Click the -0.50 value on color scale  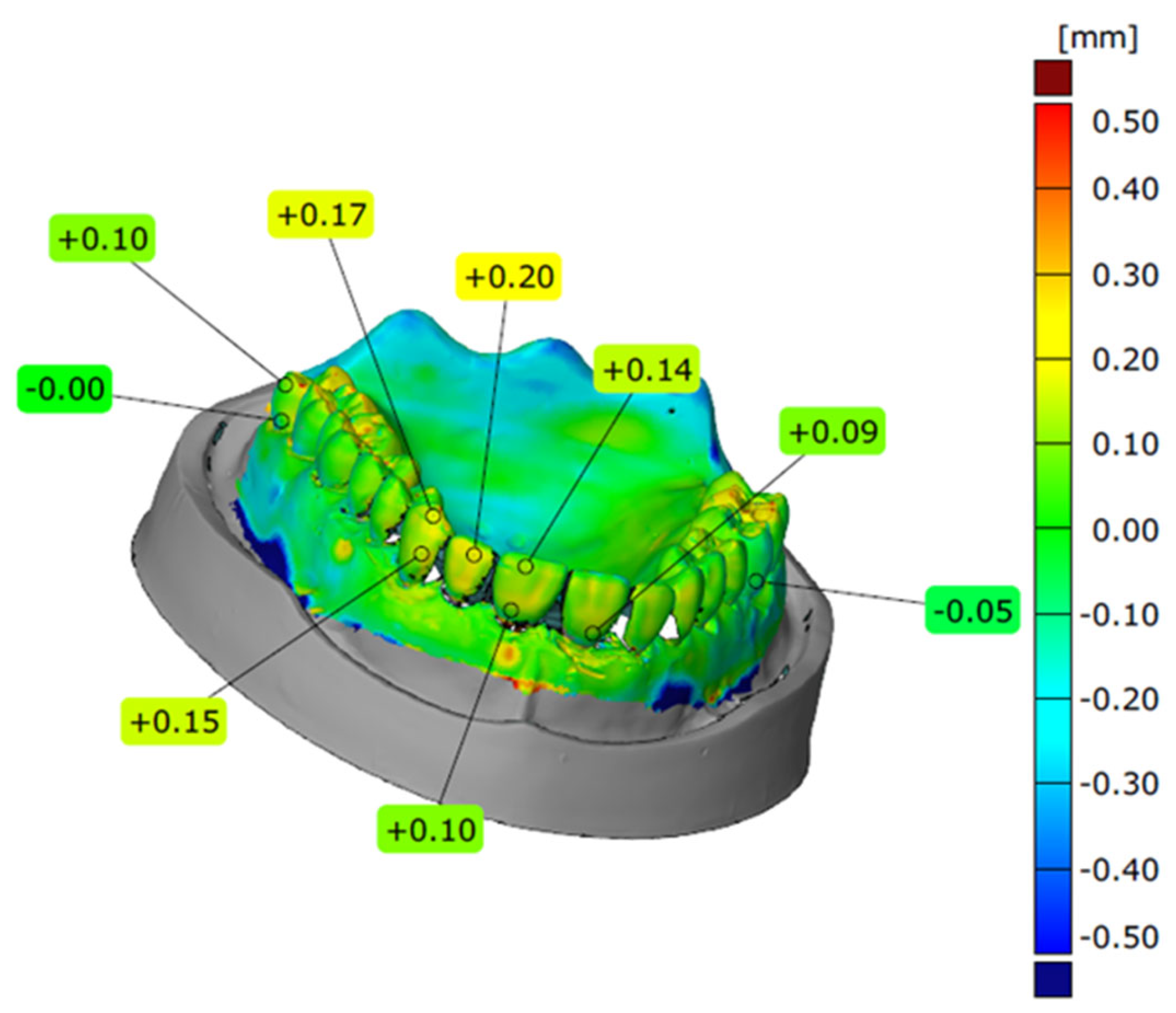point(1119,937)
